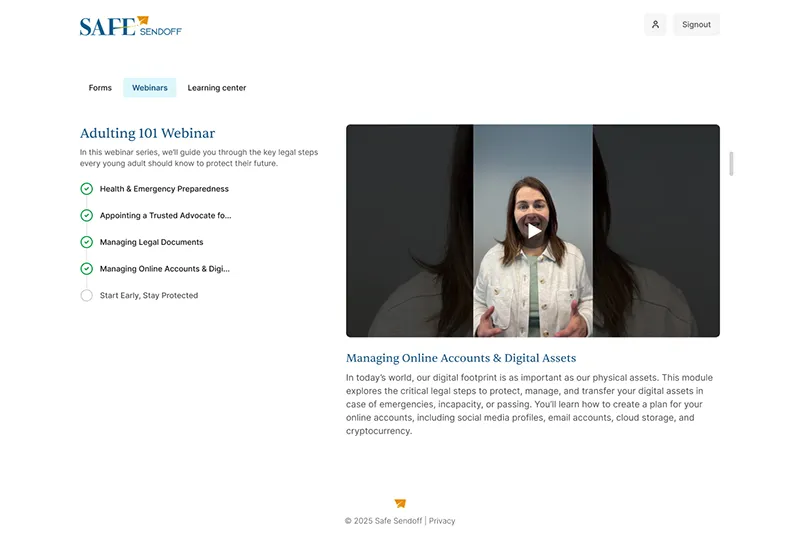The width and height of the screenshot is (800, 533).
Task: Select Managing Online Accounts & Digi... module
Action: 165,268
